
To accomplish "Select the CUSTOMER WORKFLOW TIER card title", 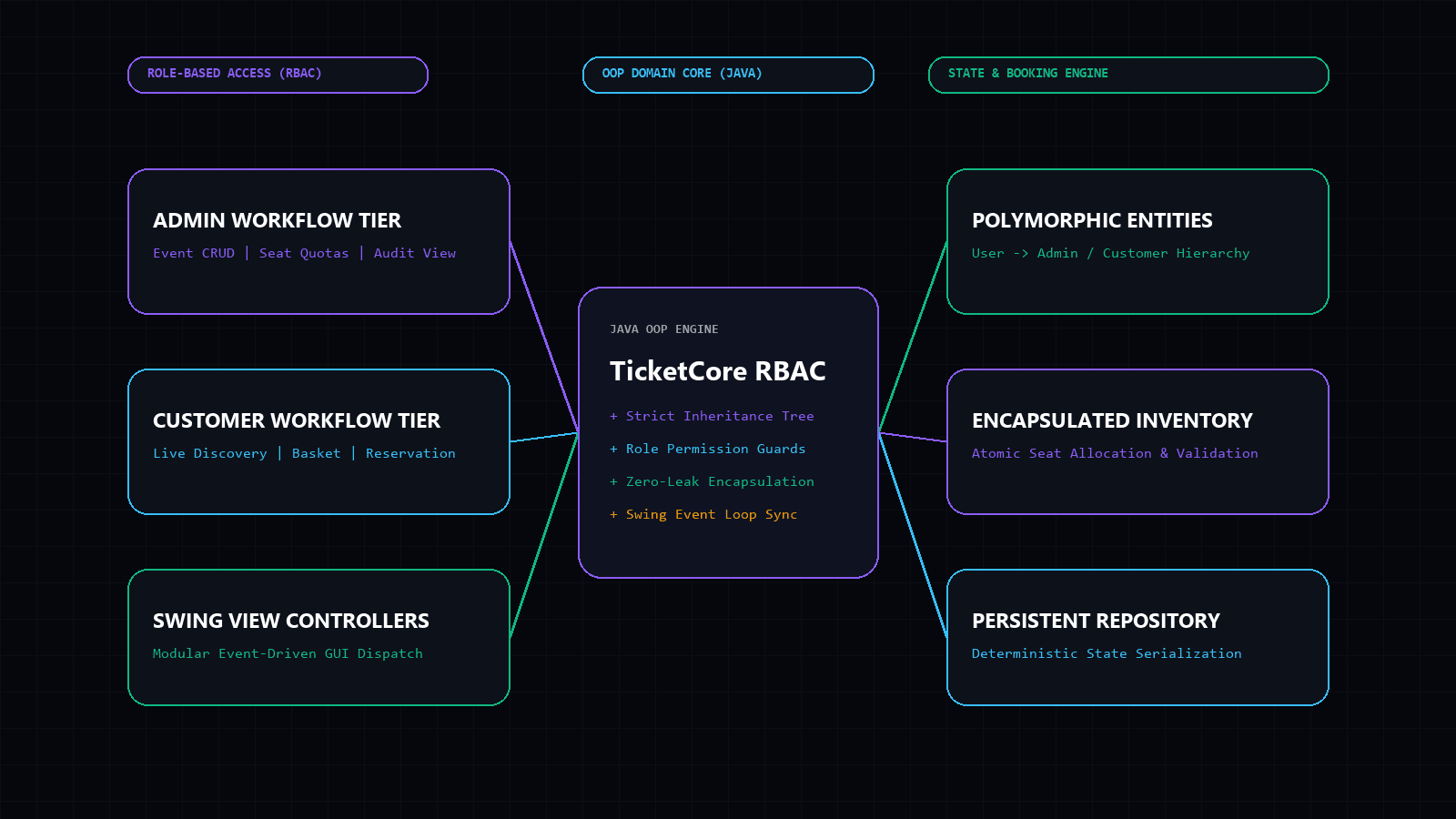I will (x=297, y=420).
